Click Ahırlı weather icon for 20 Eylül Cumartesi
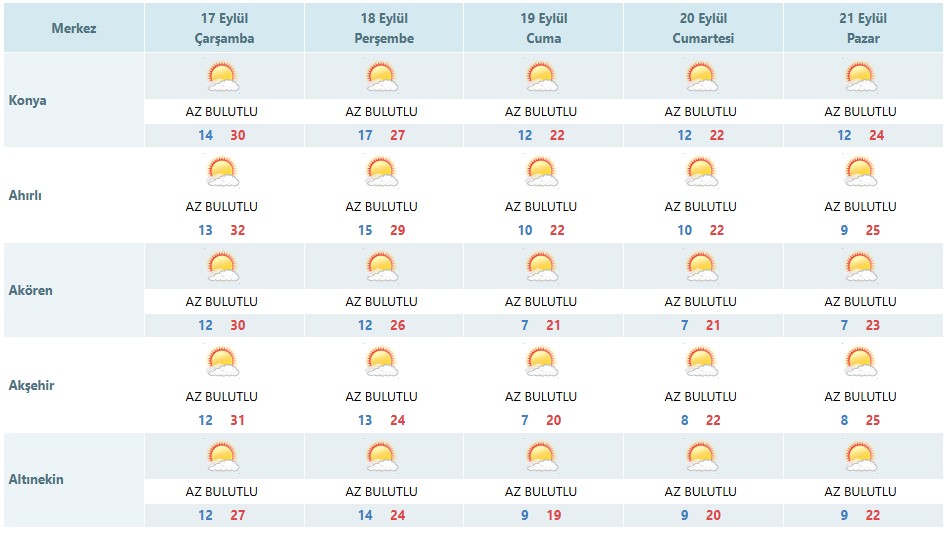Screen dimensions: 952x533 tap(702, 171)
